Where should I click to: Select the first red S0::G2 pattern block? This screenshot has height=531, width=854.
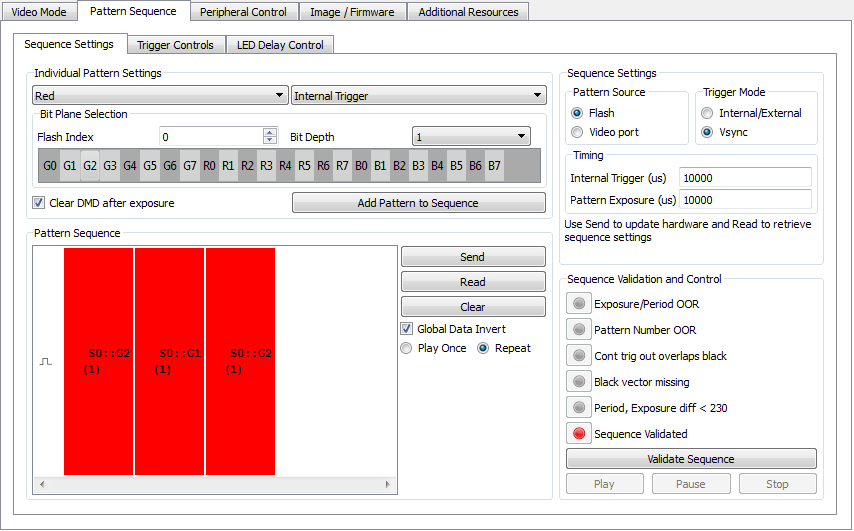[x=99, y=361]
